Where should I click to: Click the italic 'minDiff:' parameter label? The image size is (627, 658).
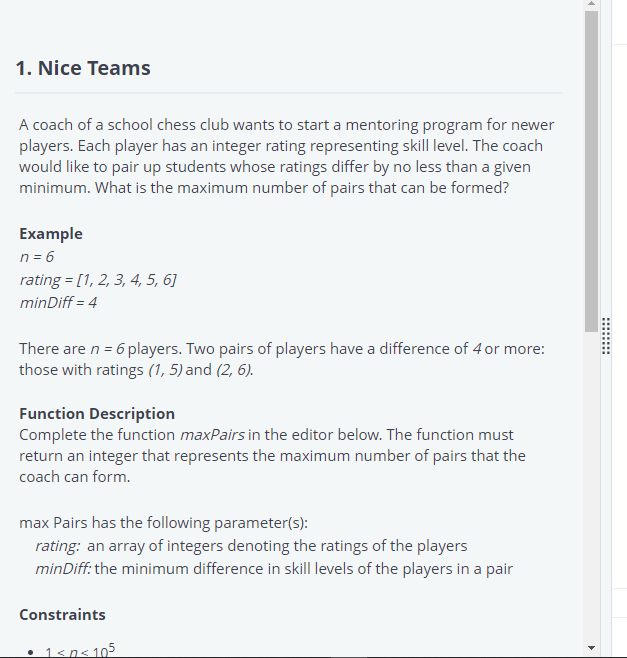click(x=63, y=569)
